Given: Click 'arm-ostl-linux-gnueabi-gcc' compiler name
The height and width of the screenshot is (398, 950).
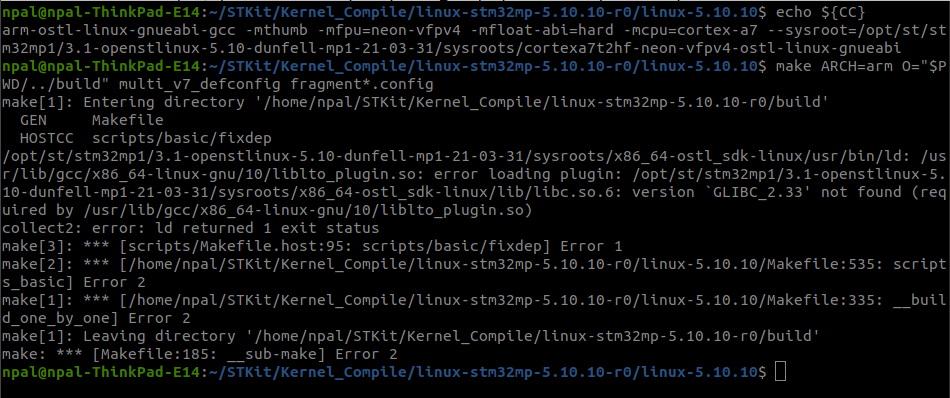Looking at the screenshot, I should point(119,30).
